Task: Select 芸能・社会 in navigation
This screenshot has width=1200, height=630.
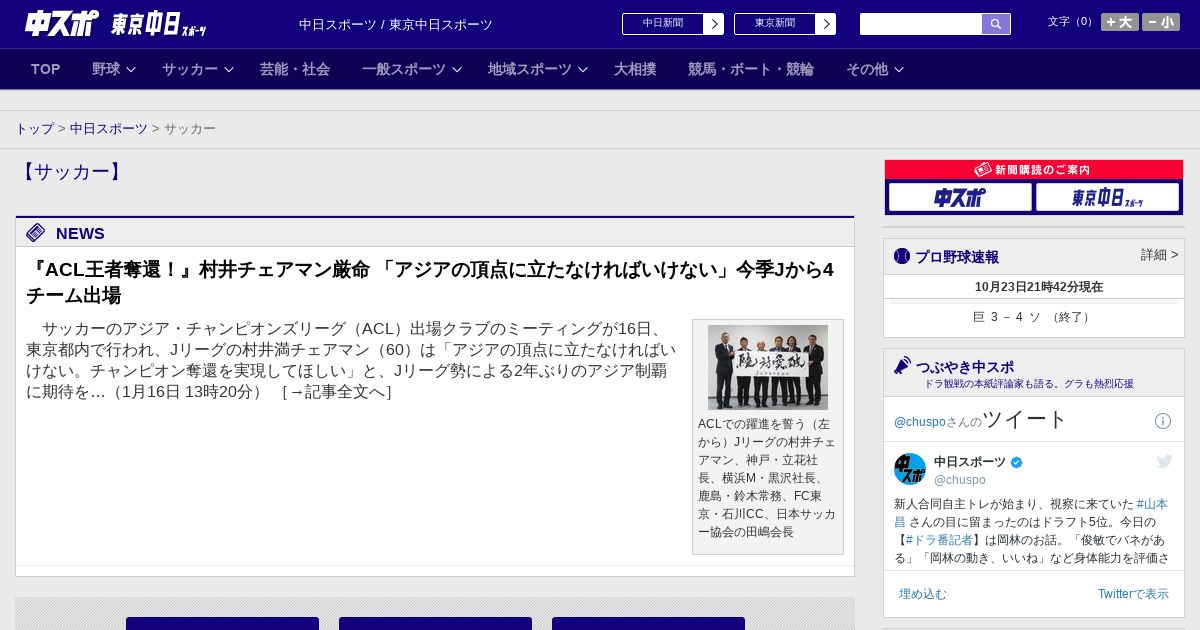Action: tap(295, 69)
